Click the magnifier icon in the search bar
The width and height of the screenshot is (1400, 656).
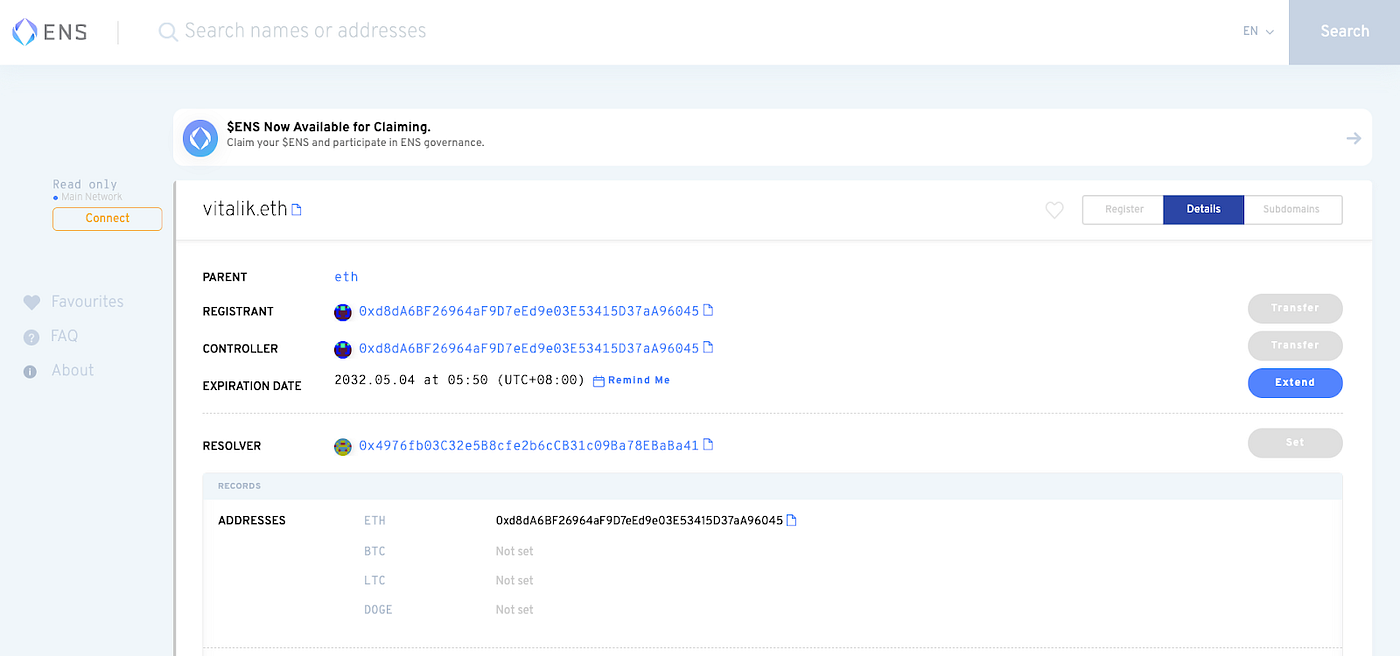tap(167, 31)
